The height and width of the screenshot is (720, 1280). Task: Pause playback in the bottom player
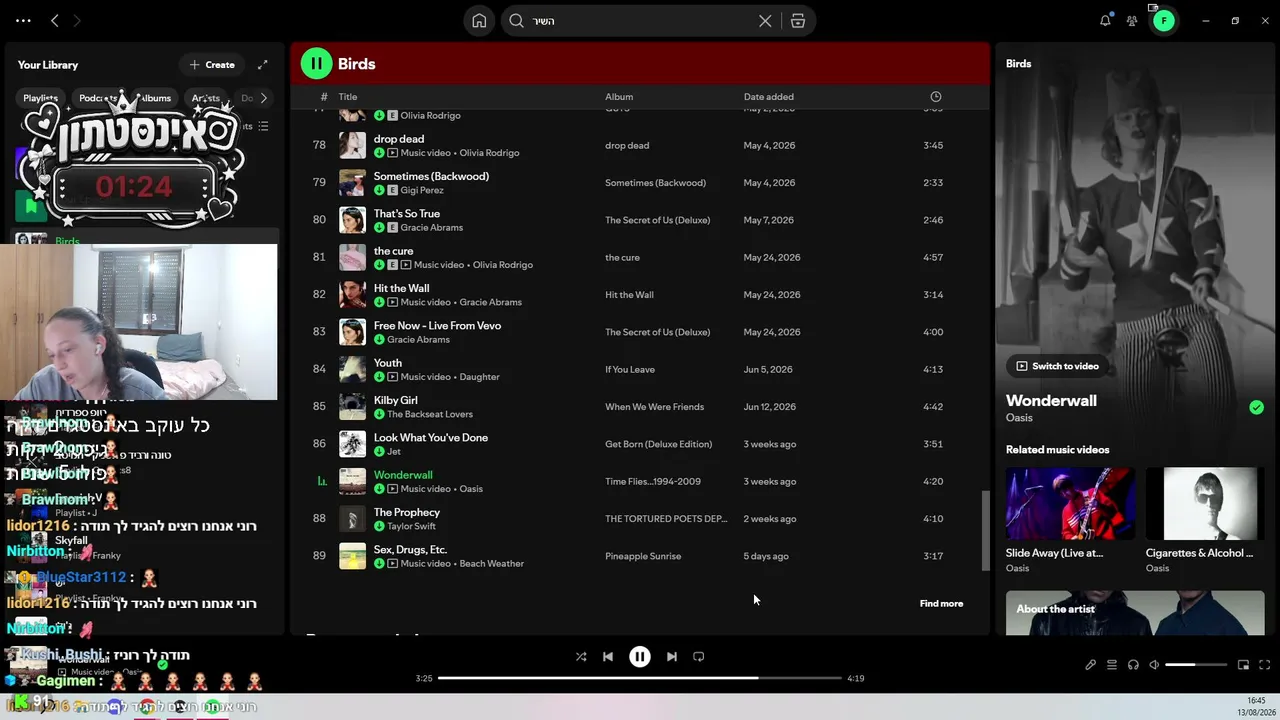click(x=640, y=657)
